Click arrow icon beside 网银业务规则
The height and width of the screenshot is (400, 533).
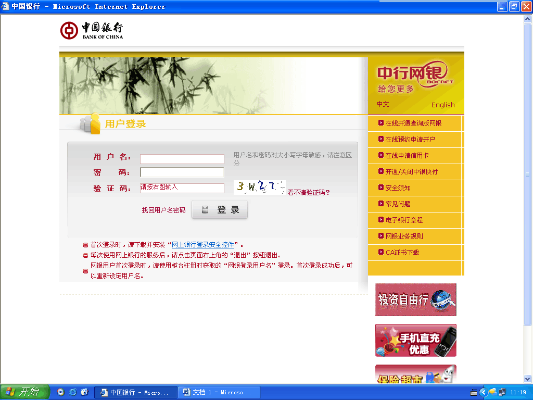pos(381,236)
